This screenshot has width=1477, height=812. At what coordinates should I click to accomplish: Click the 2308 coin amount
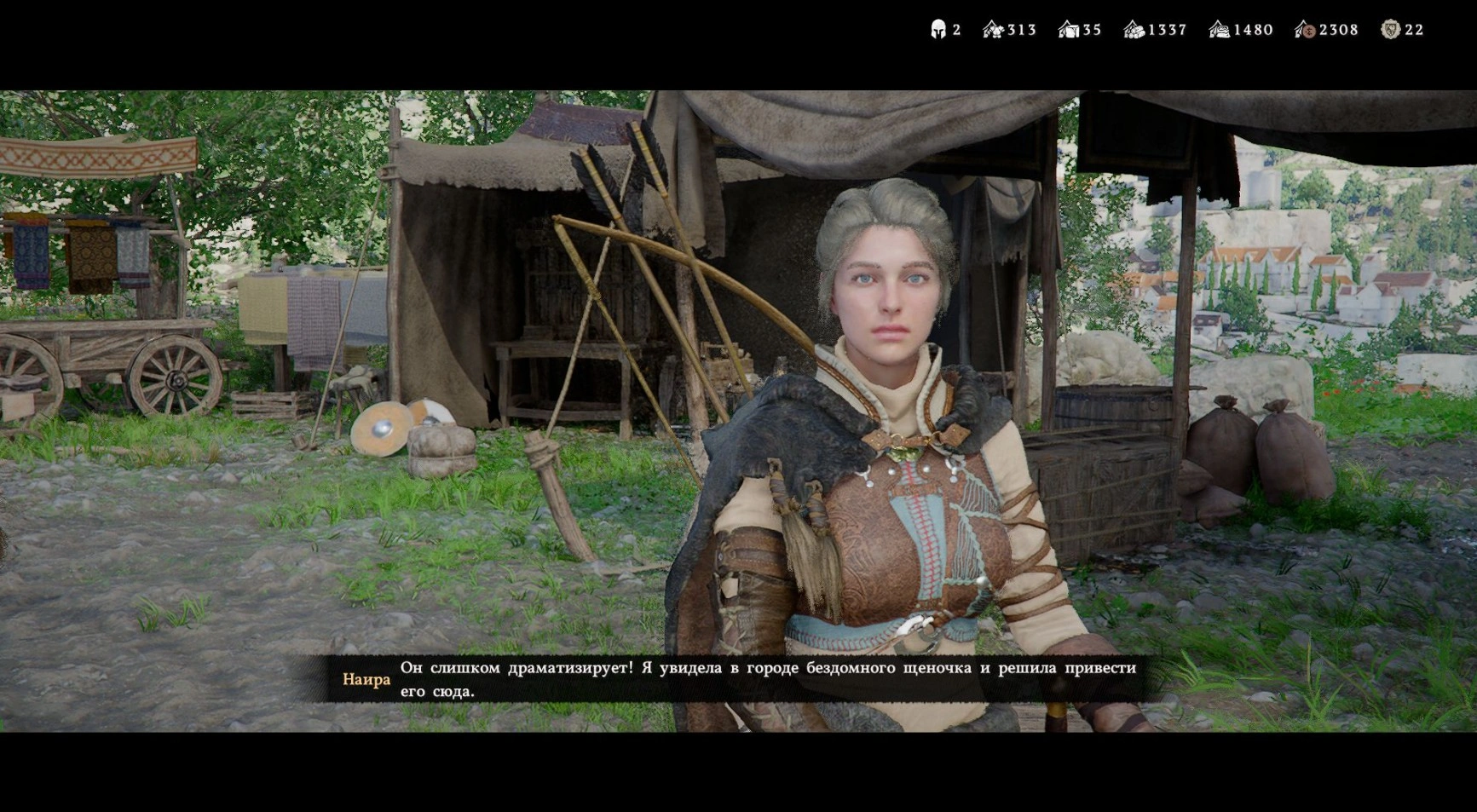[x=1339, y=30]
